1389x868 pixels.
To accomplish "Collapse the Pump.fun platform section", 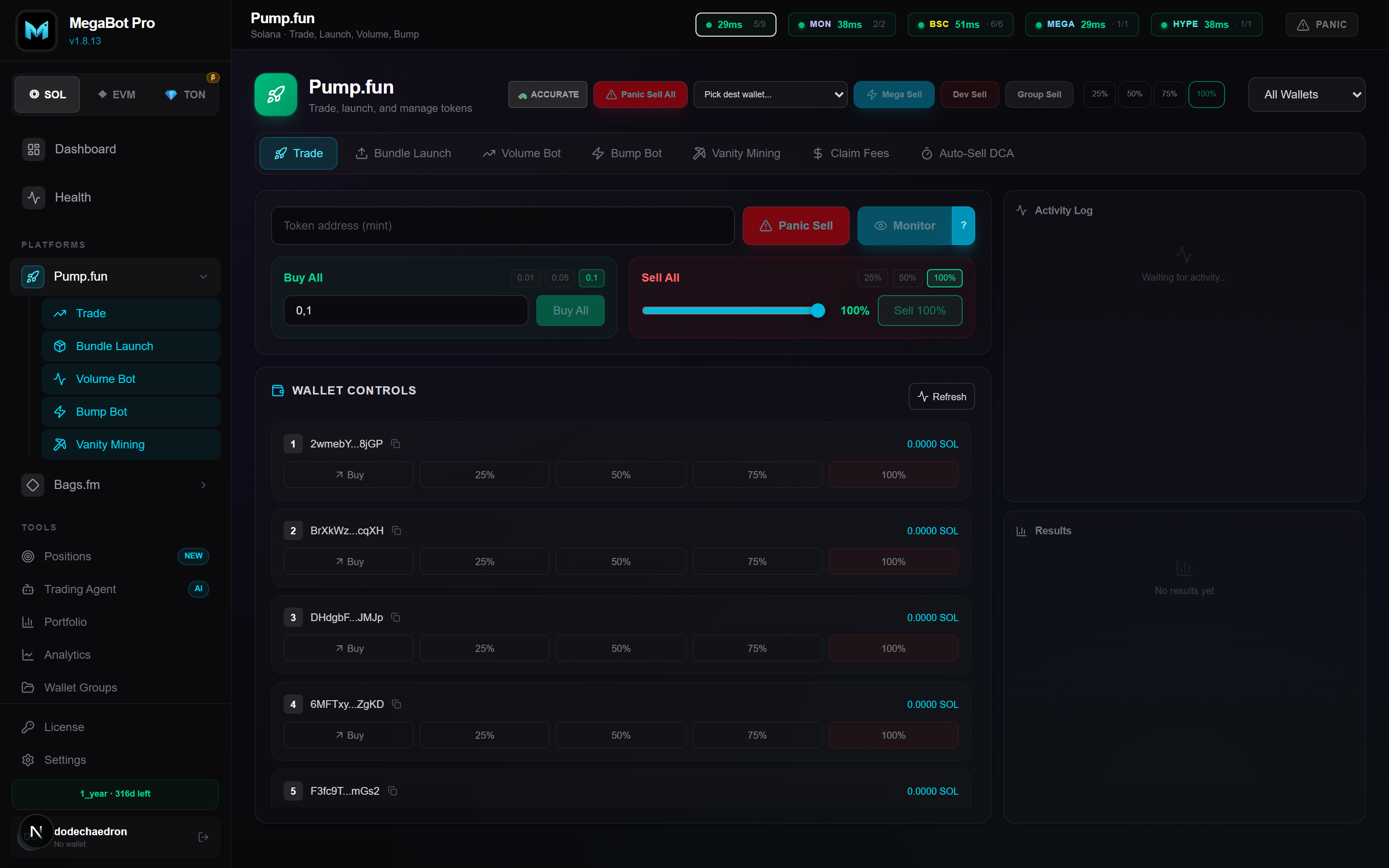I will [203, 277].
